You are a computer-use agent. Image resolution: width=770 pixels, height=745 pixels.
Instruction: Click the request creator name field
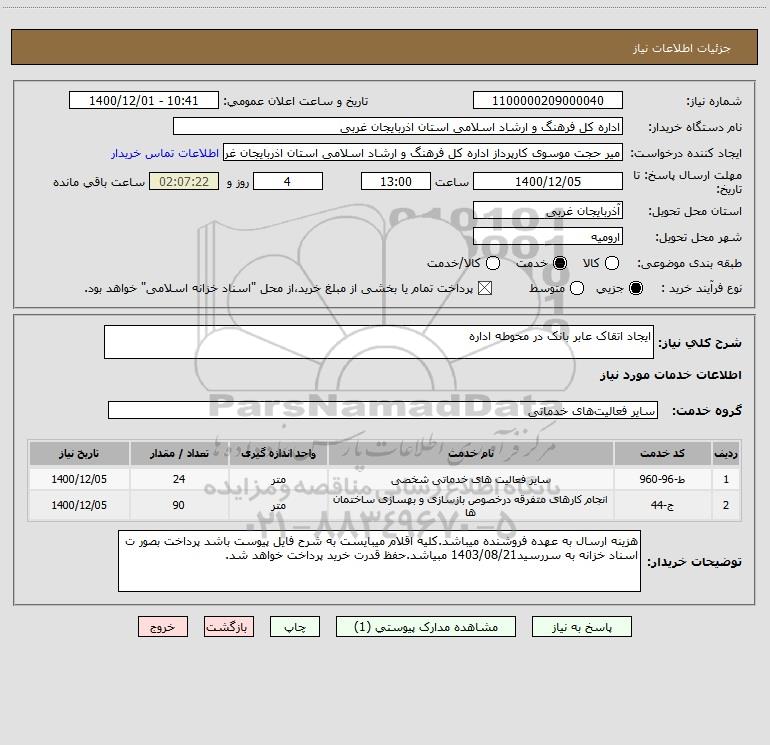[x=423, y=153]
